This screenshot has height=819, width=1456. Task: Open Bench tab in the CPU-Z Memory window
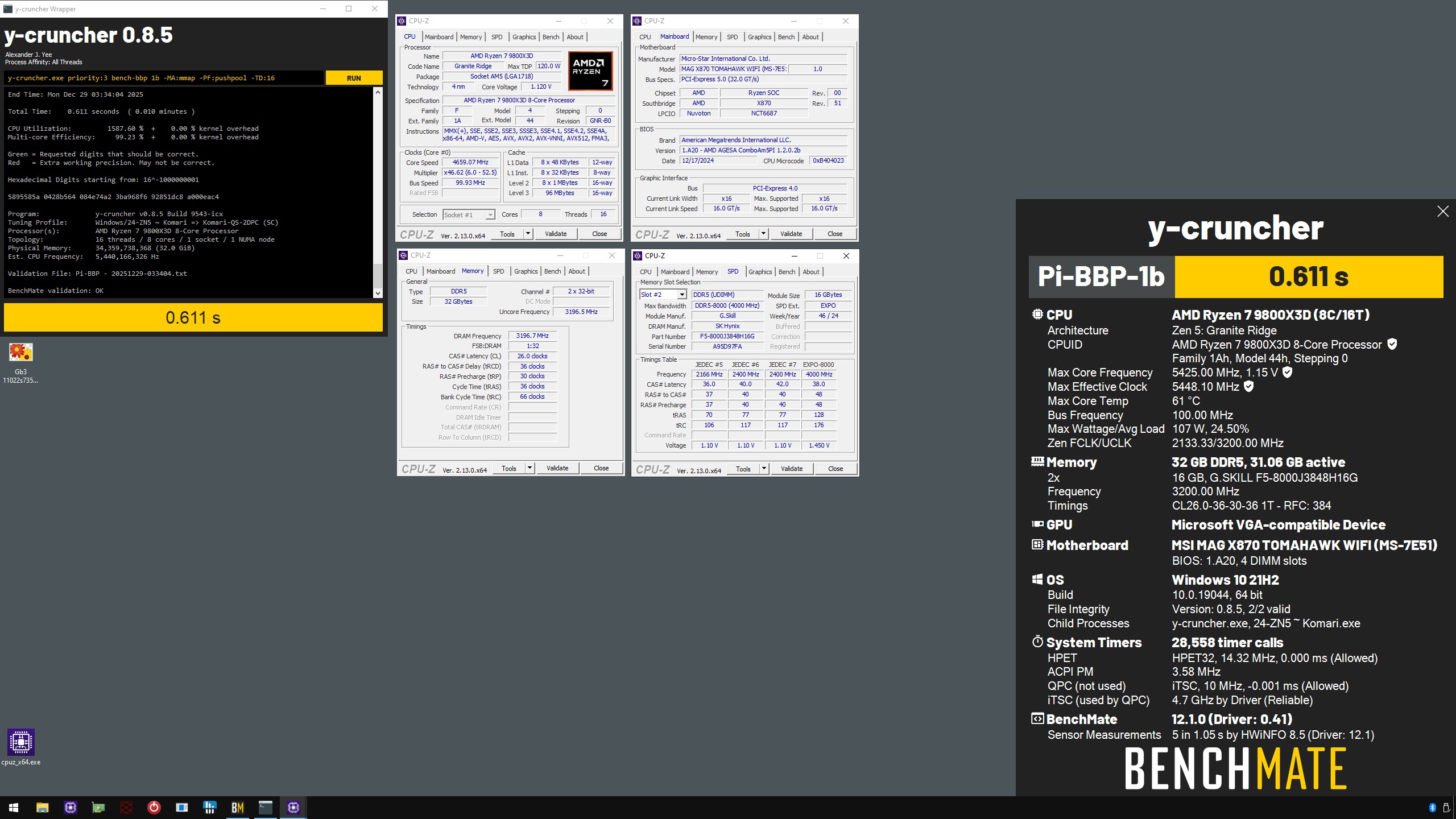tap(552, 271)
